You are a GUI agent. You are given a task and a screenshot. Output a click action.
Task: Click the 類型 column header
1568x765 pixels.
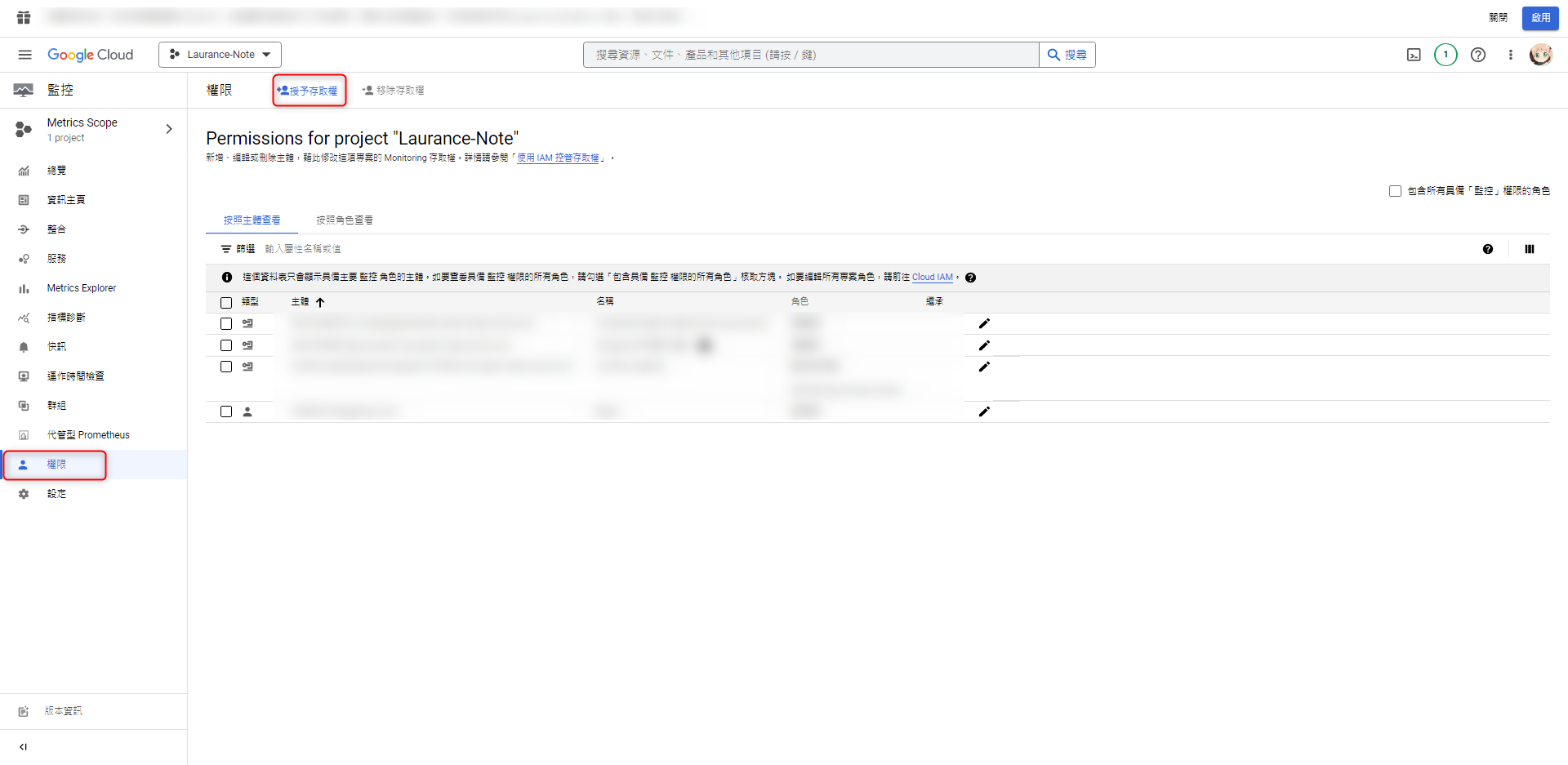coord(250,302)
